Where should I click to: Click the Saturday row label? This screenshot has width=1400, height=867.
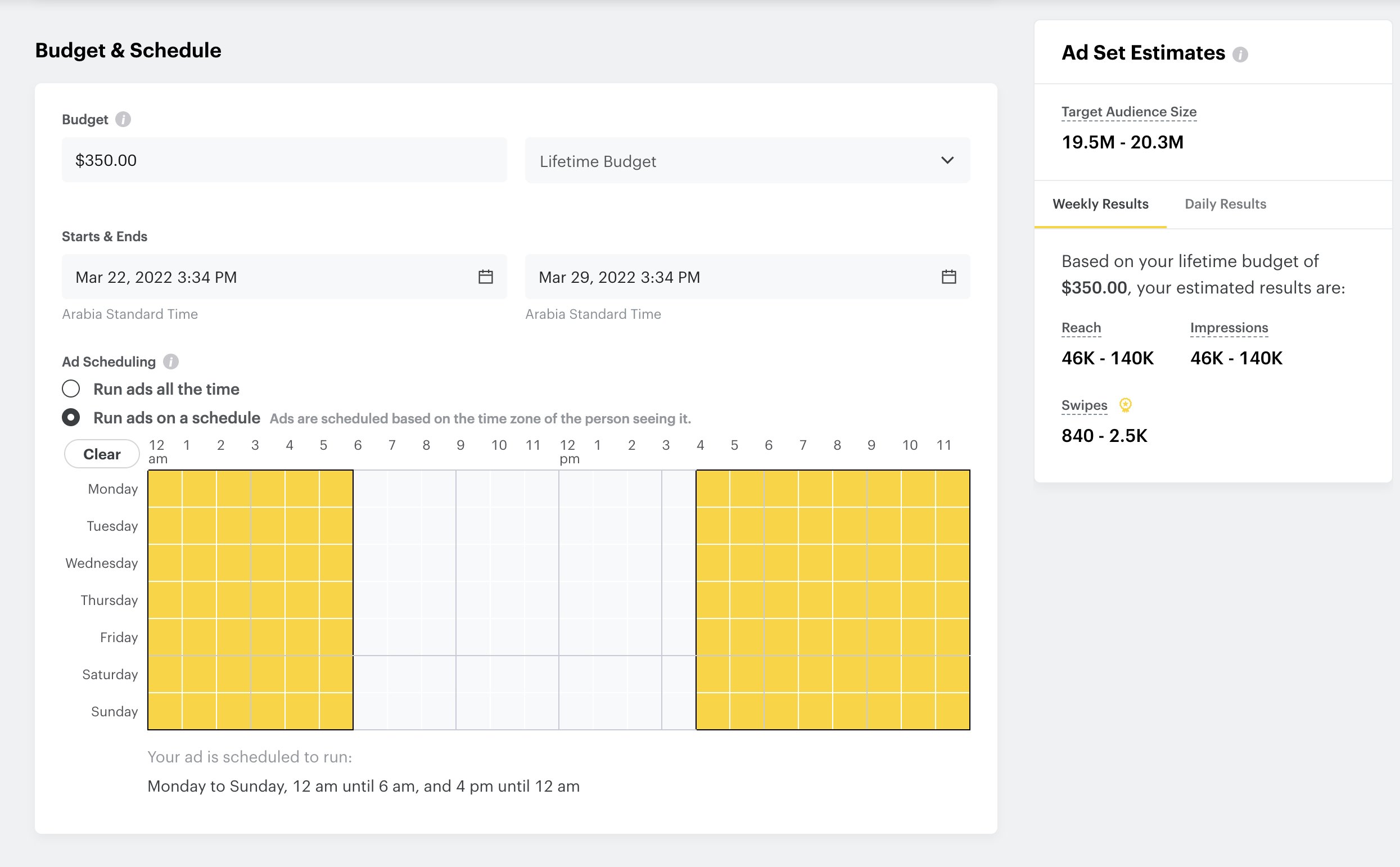point(110,675)
